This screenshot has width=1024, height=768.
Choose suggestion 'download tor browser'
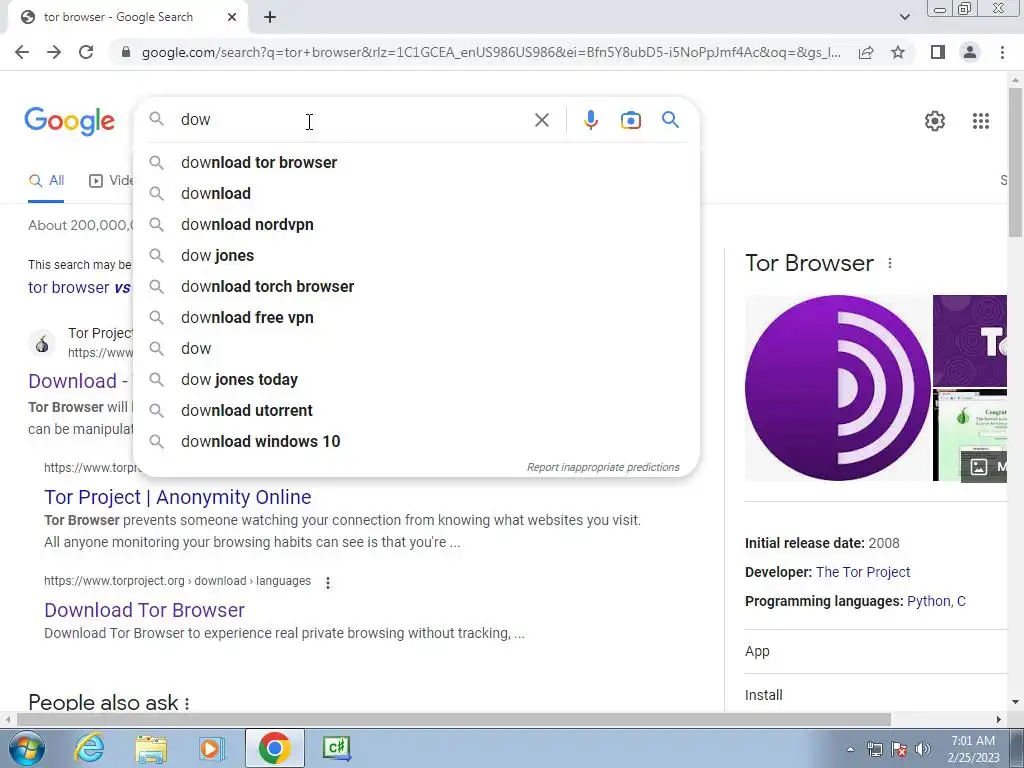[x=416, y=162]
